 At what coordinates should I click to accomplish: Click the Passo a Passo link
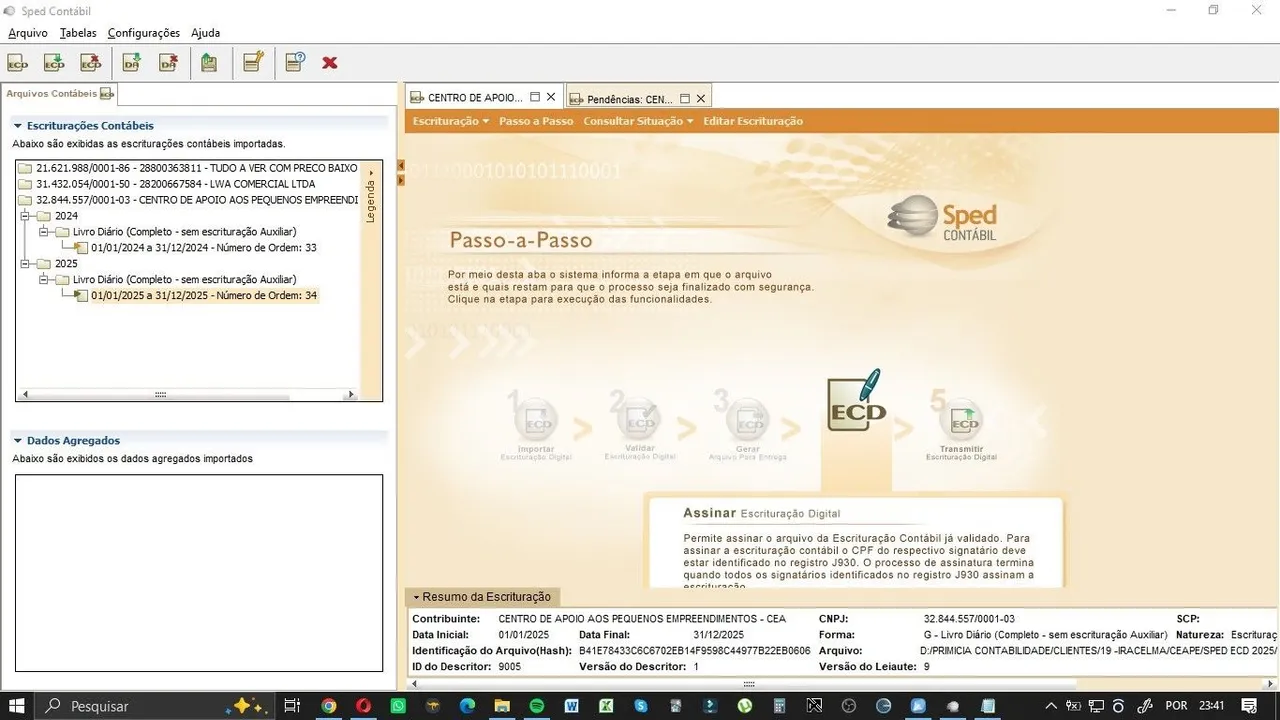(536, 121)
